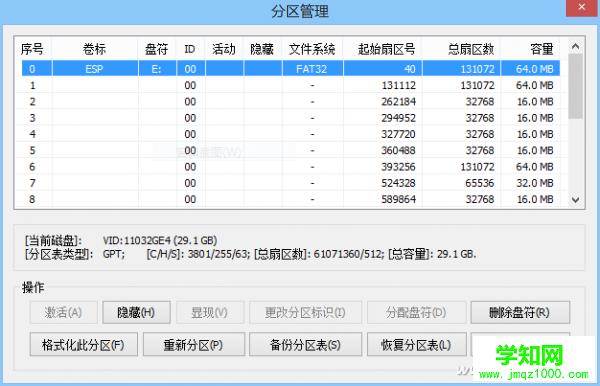Close the 分区管理 window
The height and width of the screenshot is (386, 600).
[582, 7]
